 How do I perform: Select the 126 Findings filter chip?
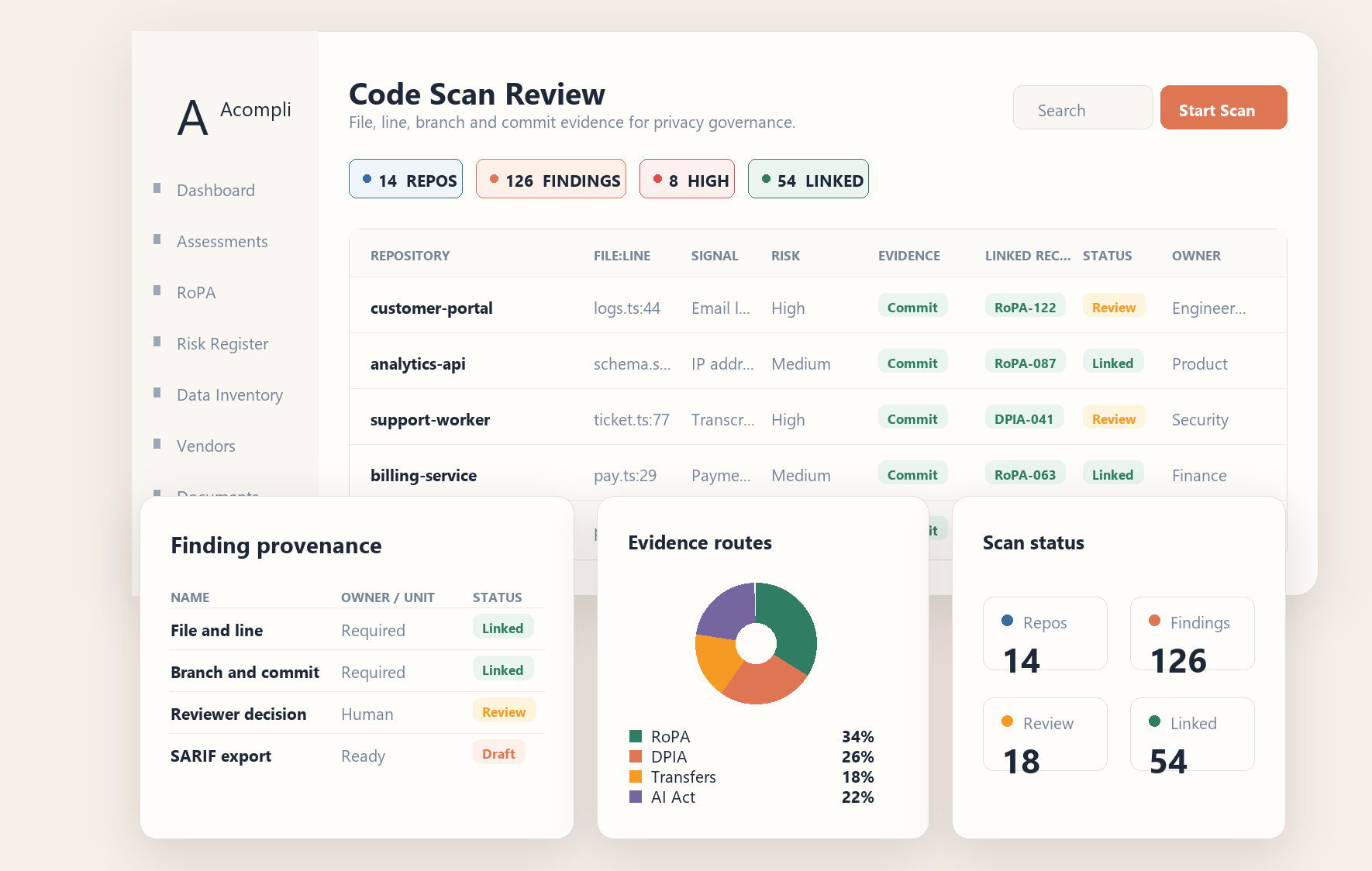coord(550,179)
